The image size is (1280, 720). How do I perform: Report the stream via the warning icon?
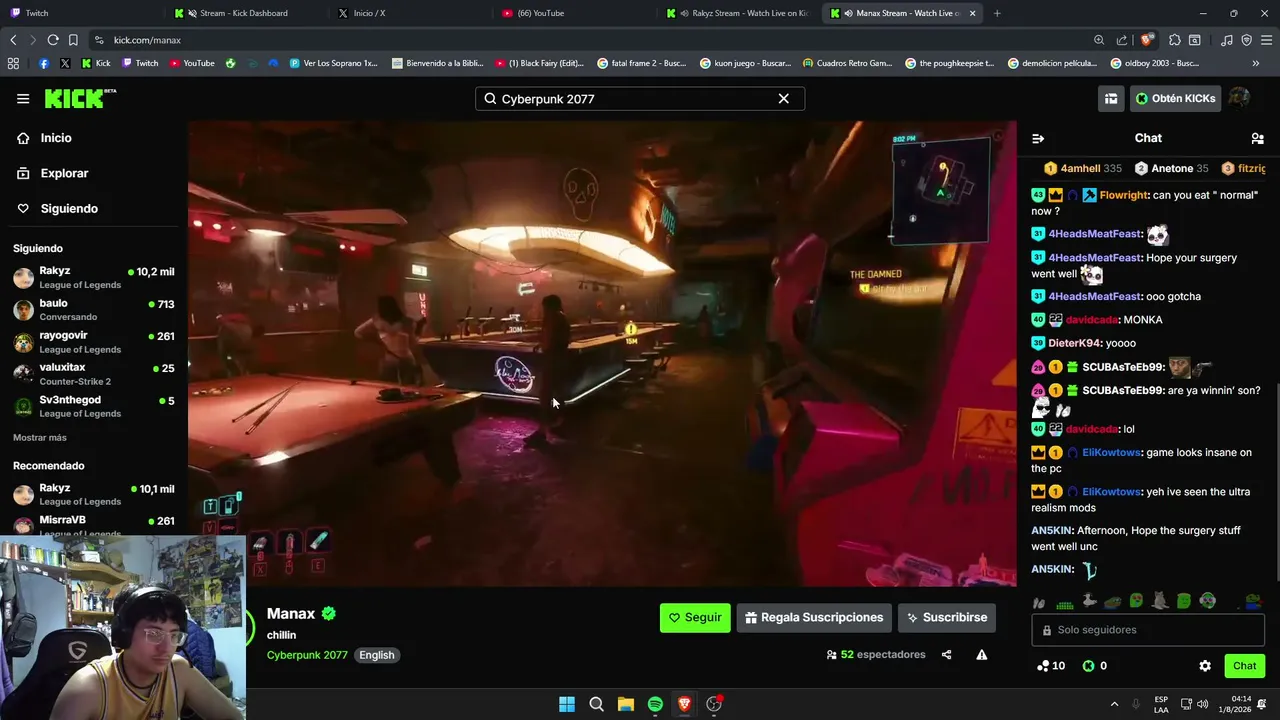pyautogui.click(x=982, y=655)
